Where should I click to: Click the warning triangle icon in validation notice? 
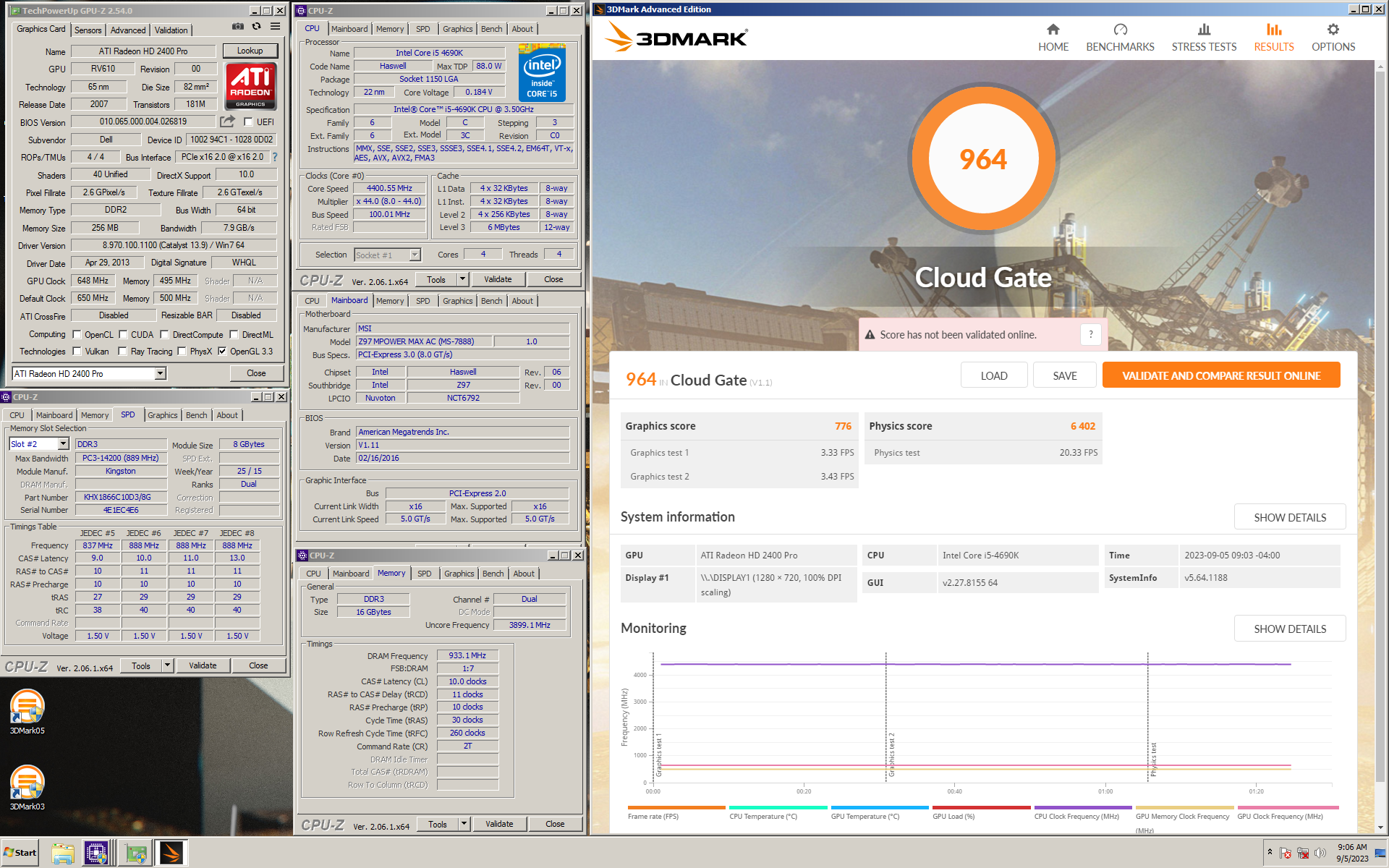coord(870,335)
